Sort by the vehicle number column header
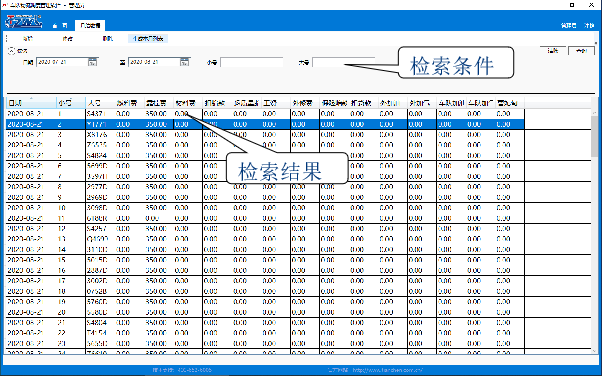This screenshot has width=602, height=377. click(x=100, y=103)
